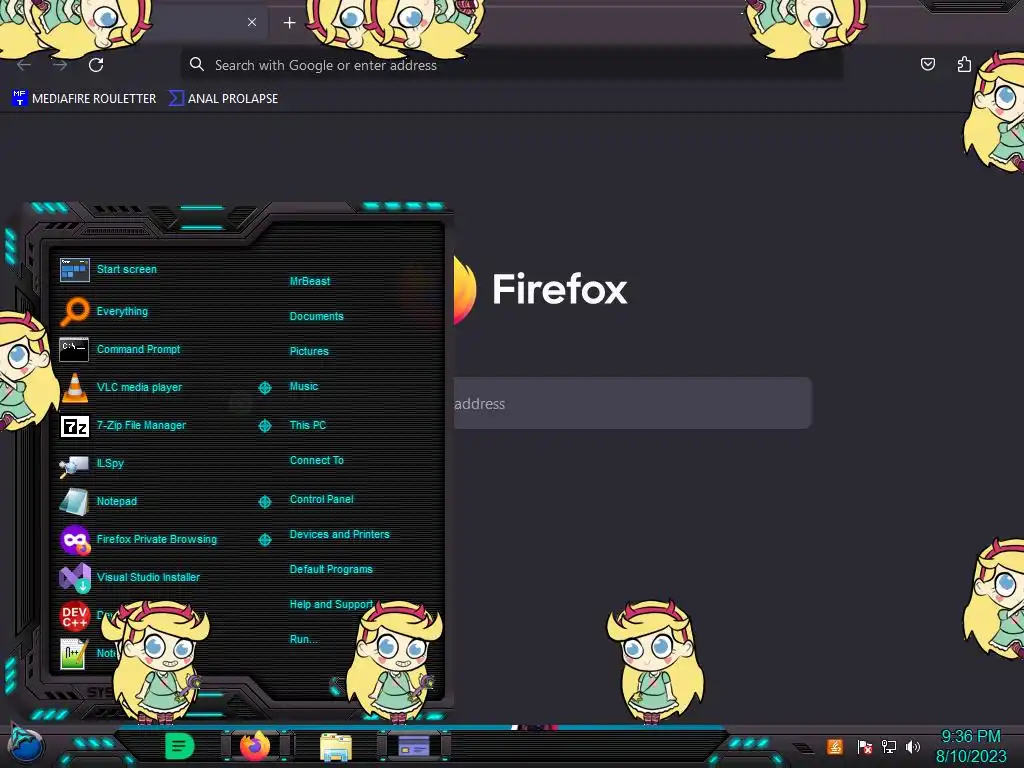The image size is (1024, 768).
Task: Open Firefox extensions menu
Action: click(x=965, y=64)
